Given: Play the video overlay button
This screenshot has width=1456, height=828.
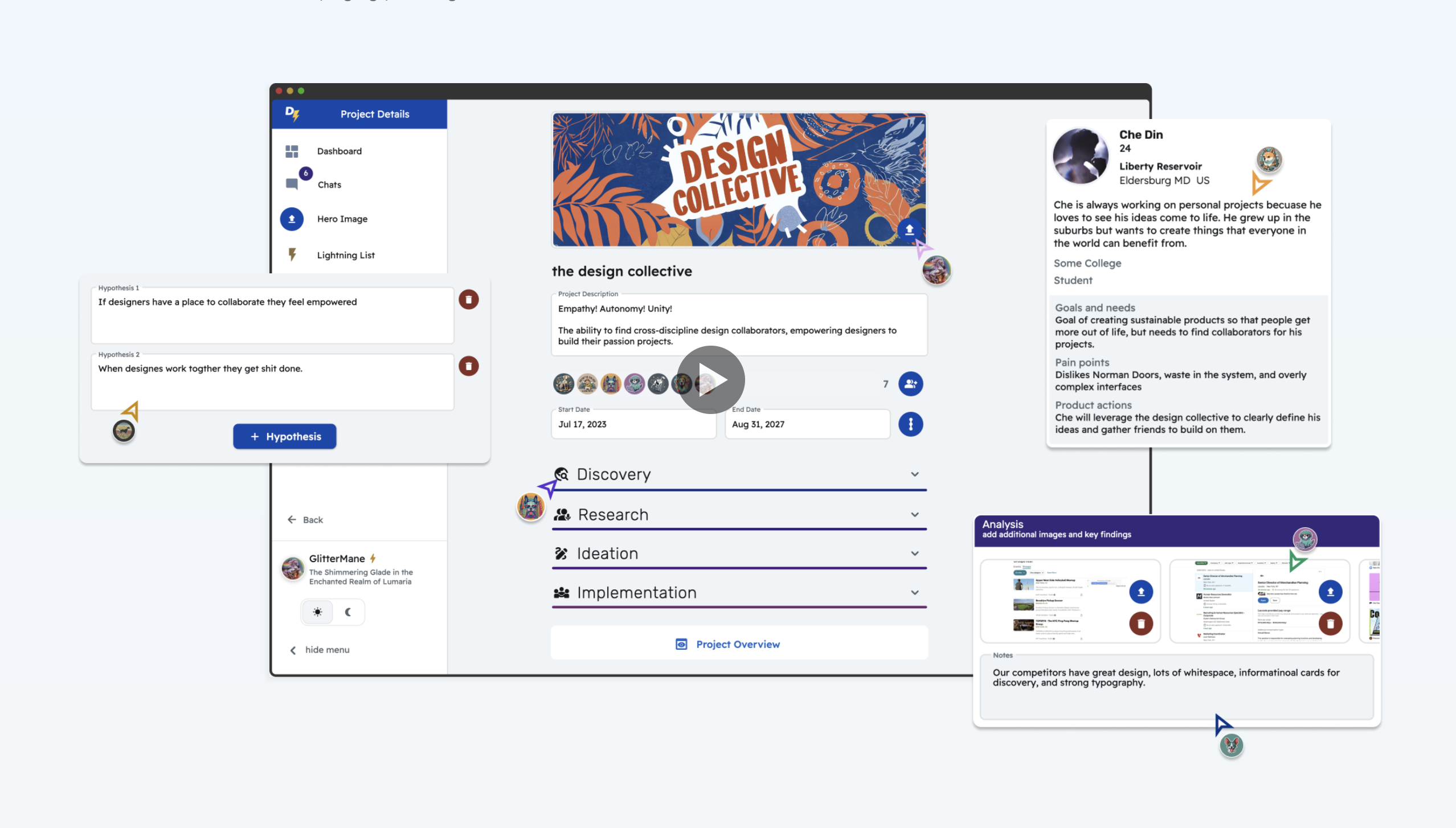Looking at the screenshot, I should (710, 380).
